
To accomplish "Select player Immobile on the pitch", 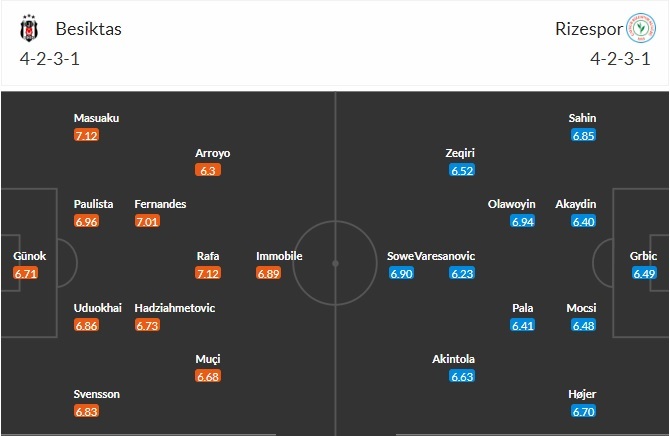I will pyautogui.click(x=279, y=256).
